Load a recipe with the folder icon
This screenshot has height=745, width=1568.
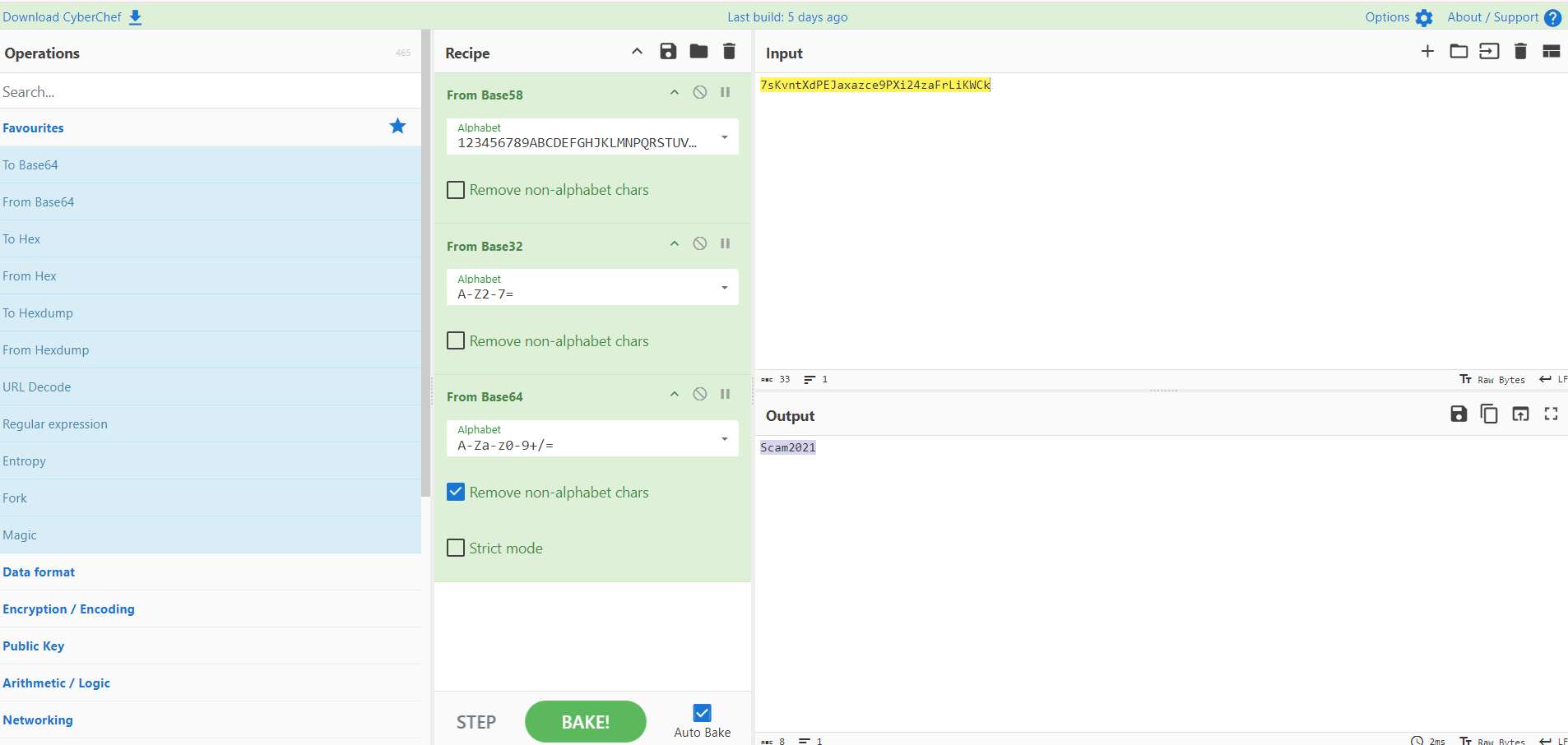coord(698,52)
